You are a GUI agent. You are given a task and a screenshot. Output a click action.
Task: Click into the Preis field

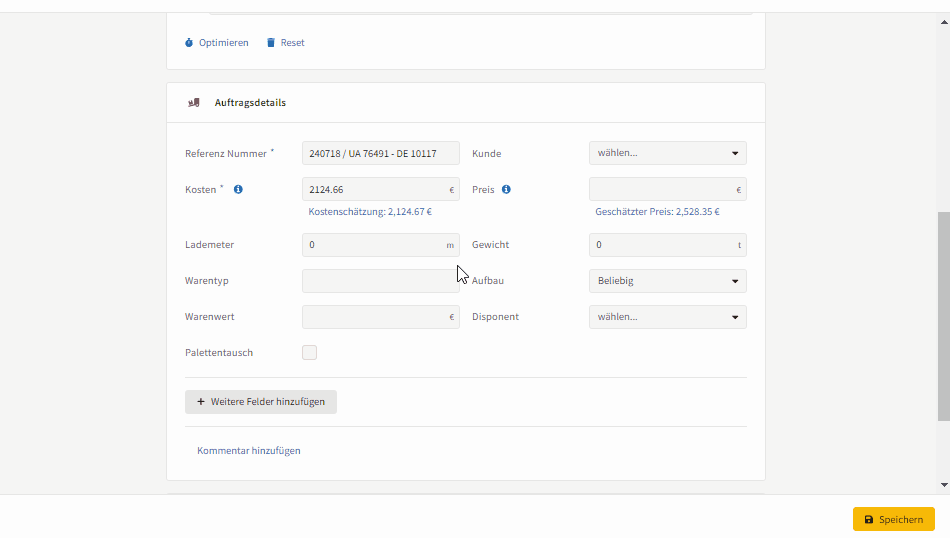(667, 190)
